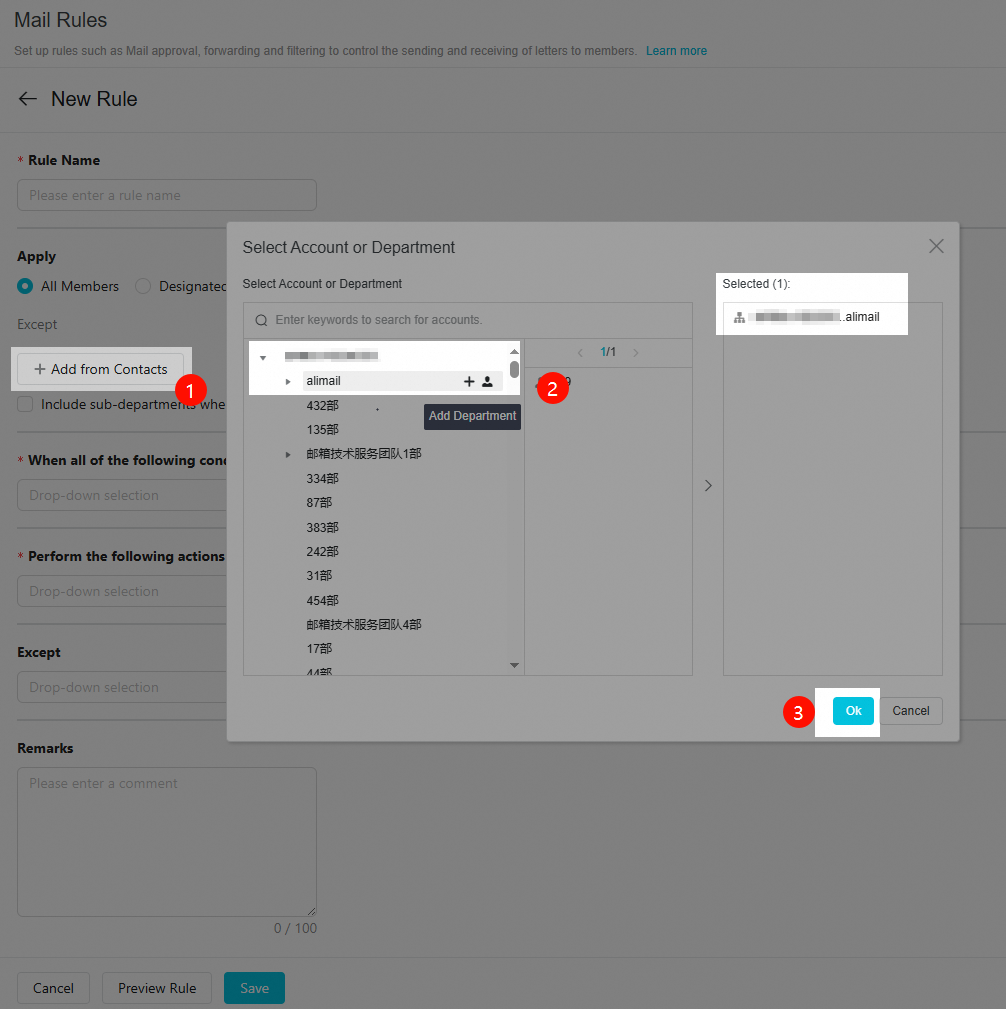Select the 454部 department
The width and height of the screenshot is (1006, 1009).
click(322, 600)
